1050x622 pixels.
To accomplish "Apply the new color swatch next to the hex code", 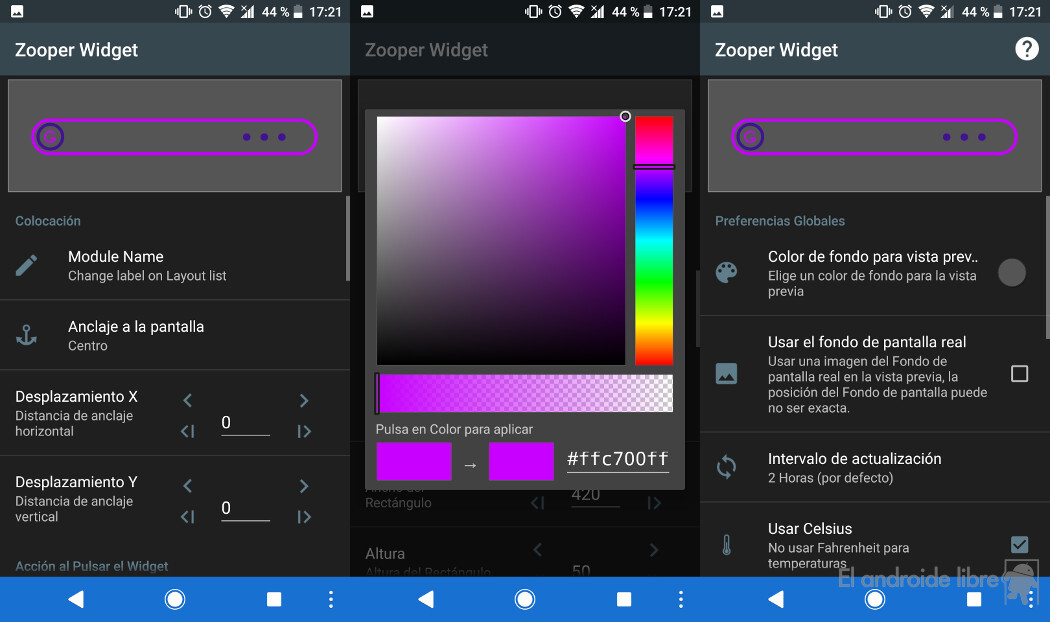I will 521,461.
